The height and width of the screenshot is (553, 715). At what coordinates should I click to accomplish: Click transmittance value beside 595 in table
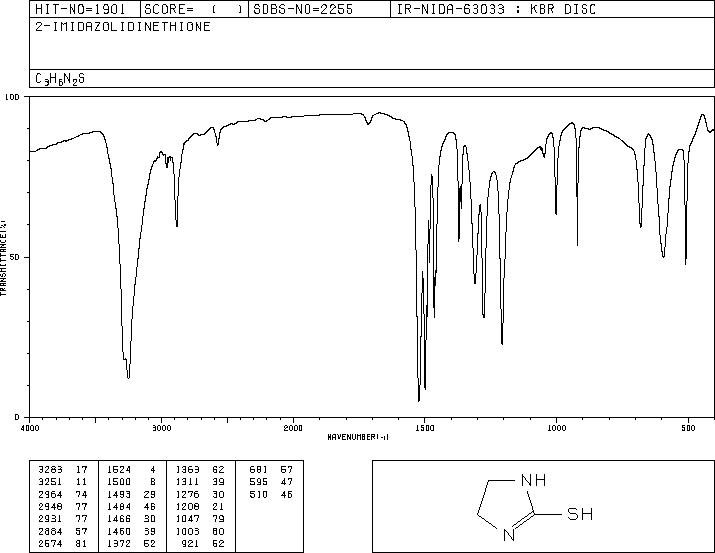click(287, 482)
